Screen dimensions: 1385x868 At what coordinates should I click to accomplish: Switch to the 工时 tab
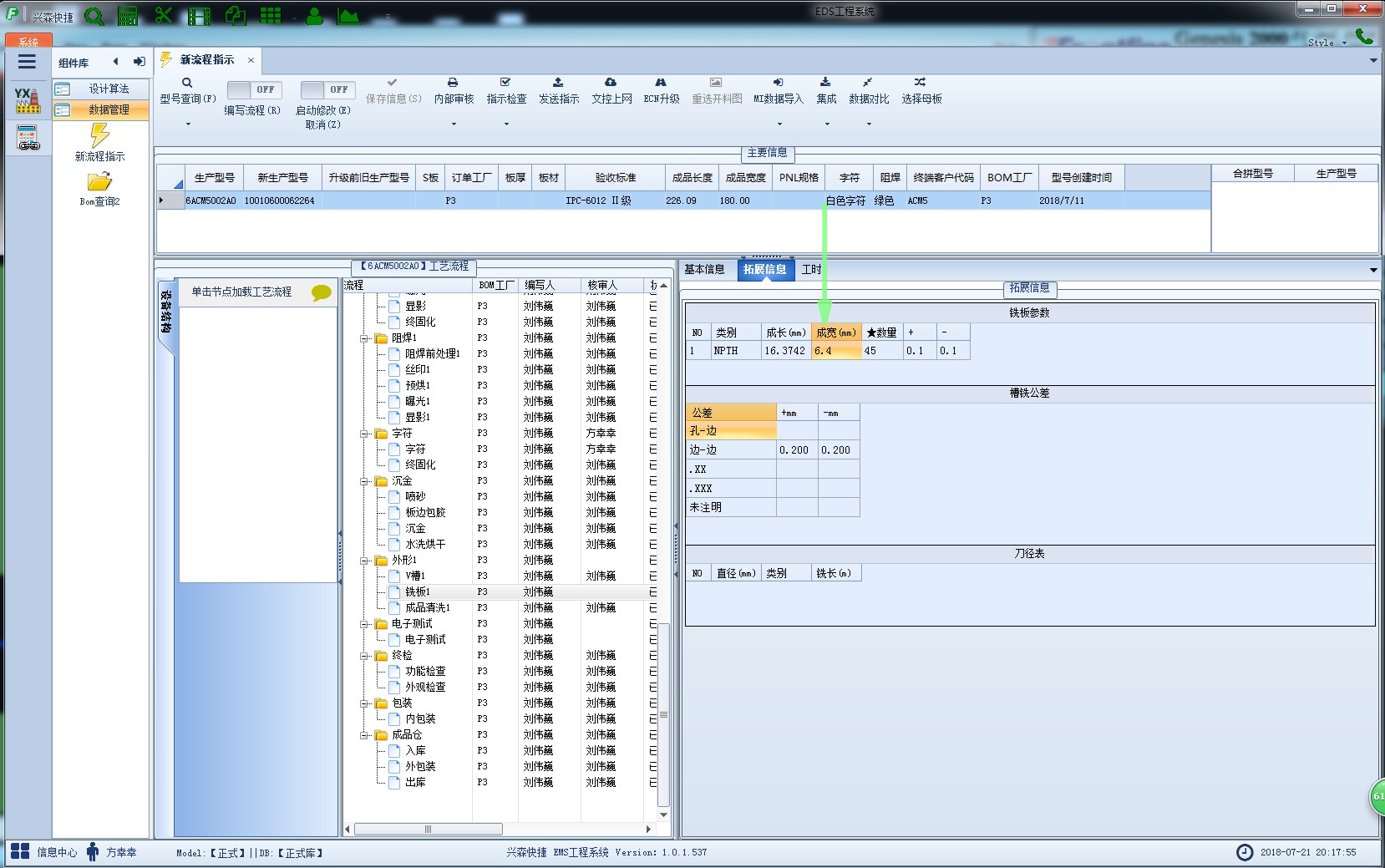coord(811,269)
